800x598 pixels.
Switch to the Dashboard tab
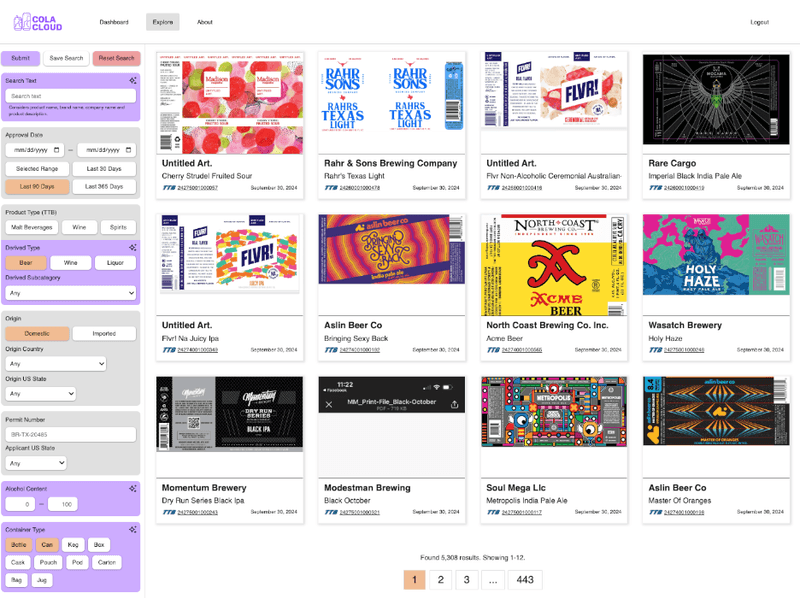click(x=115, y=21)
